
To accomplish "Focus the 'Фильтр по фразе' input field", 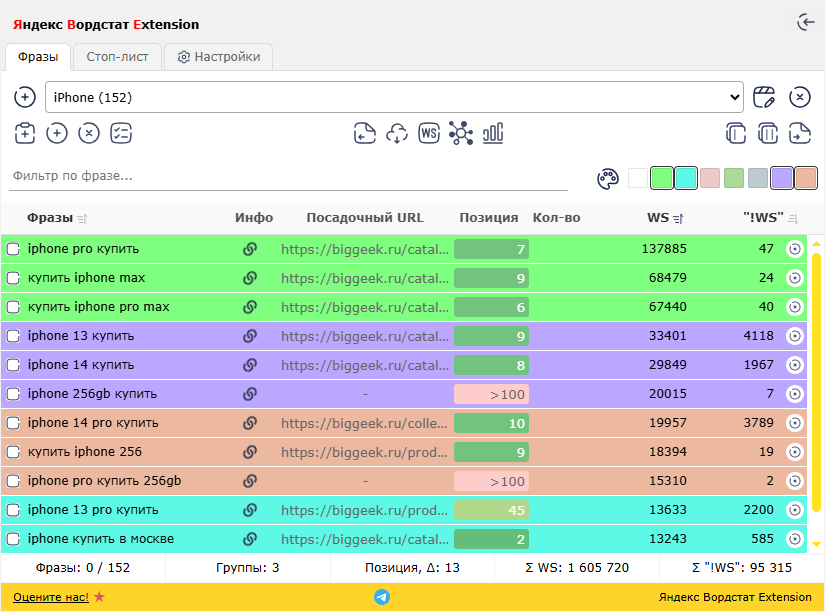I will click(288, 176).
